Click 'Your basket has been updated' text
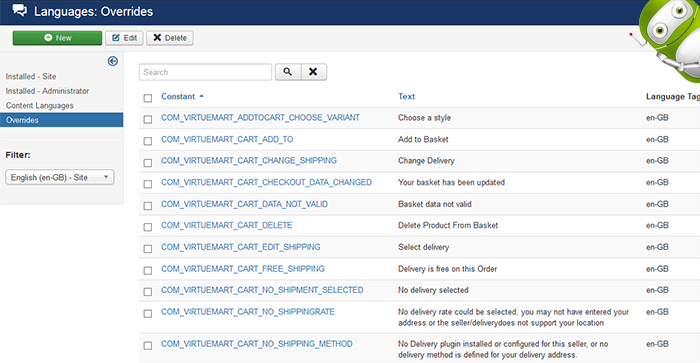Viewport: 700px width, 363px height. [451, 182]
